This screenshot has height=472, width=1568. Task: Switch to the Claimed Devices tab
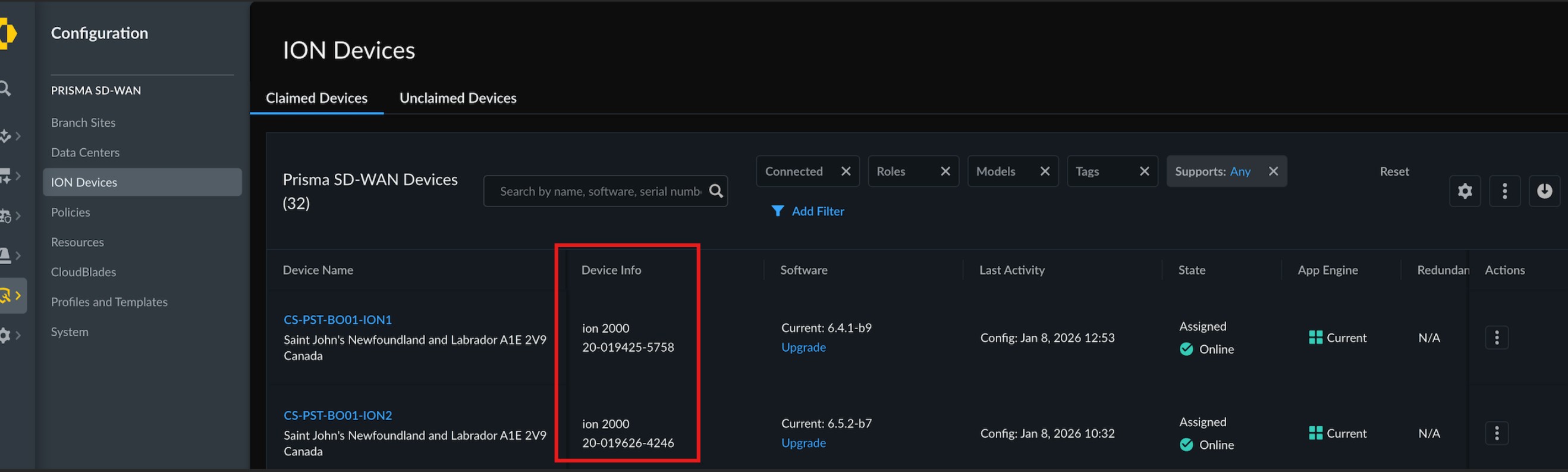(316, 98)
